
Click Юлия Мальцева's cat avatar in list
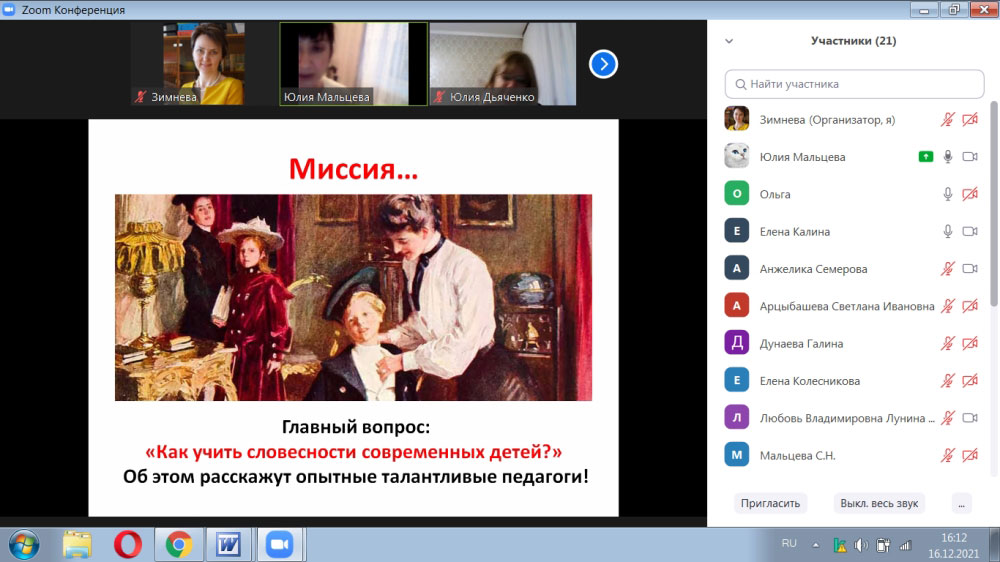point(737,156)
